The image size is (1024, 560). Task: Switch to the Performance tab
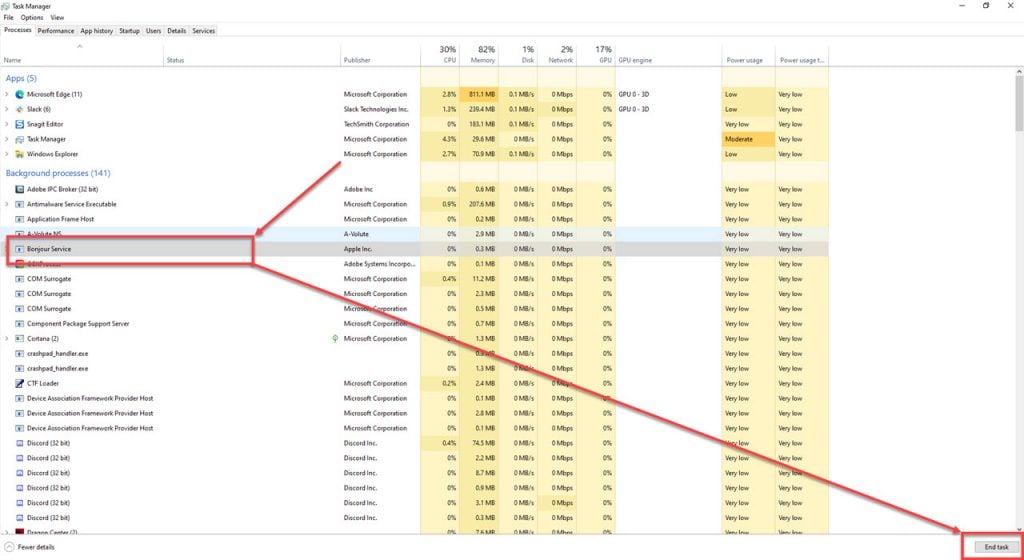tap(56, 31)
